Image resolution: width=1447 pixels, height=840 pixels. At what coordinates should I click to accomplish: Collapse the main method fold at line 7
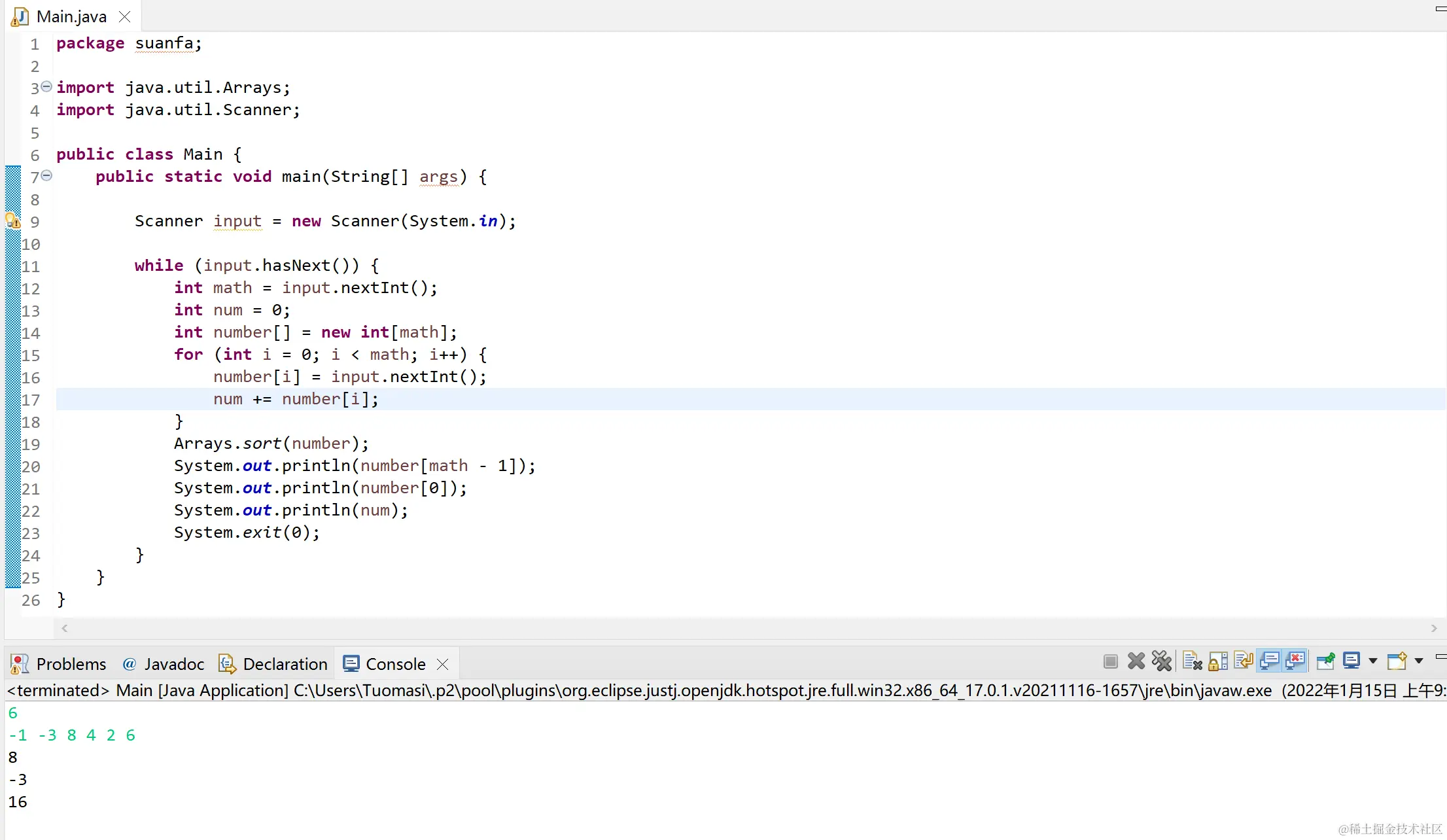pyautogui.click(x=46, y=175)
